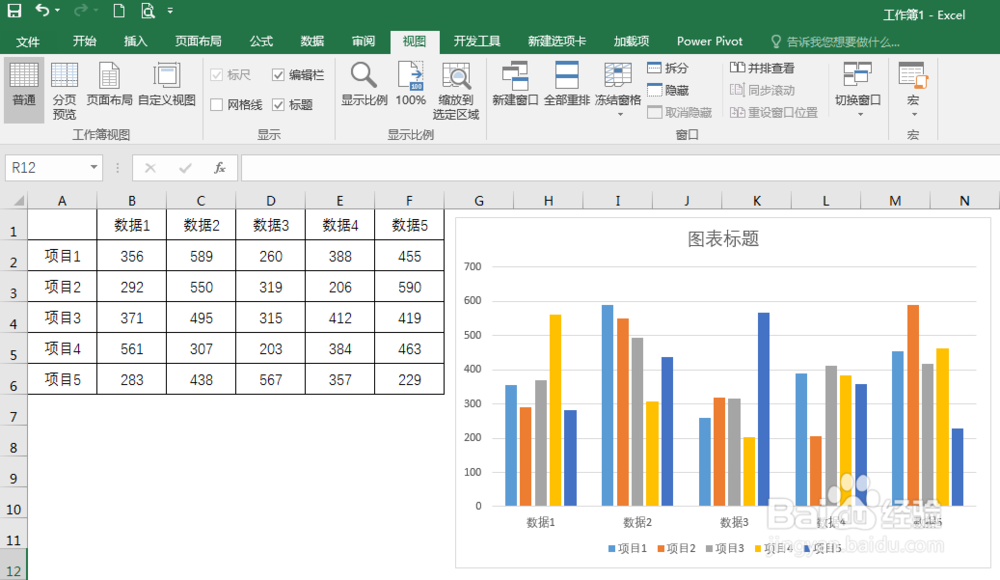
Task: Expand the Name Box dropdown arrow
Action: [x=94, y=168]
